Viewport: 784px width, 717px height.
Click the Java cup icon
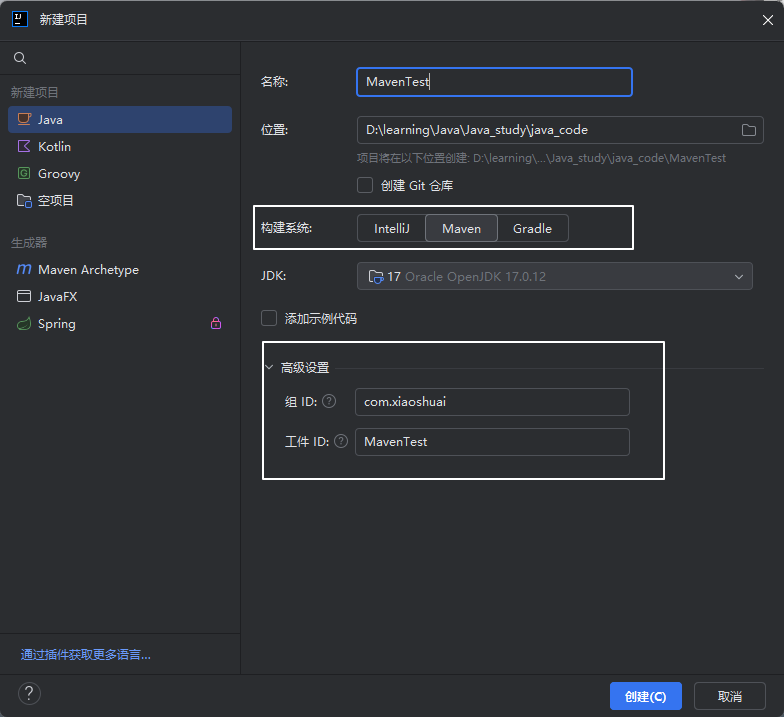pos(24,119)
